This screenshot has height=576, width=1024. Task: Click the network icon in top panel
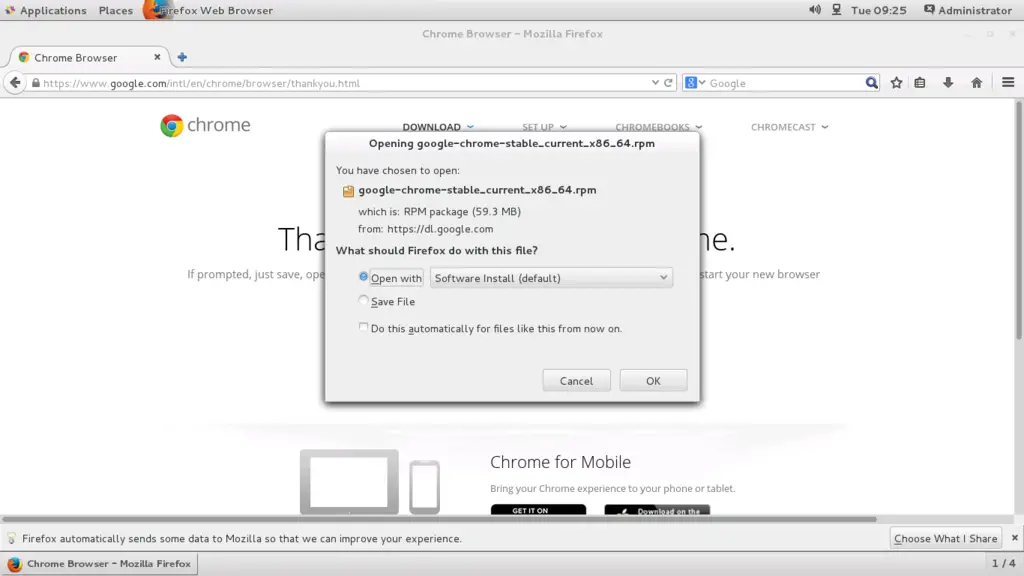click(x=836, y=10)
